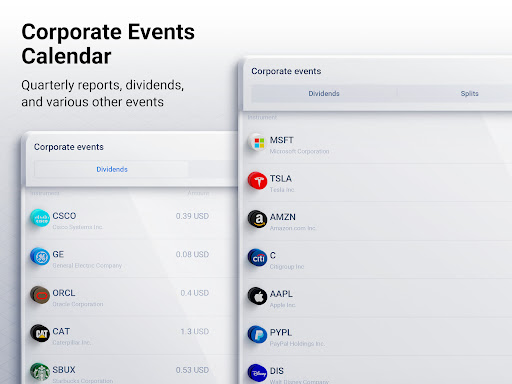This screenshot has height=384, width=512.
Task: Select the Oracle logo icon
Action: pos(40,295)
